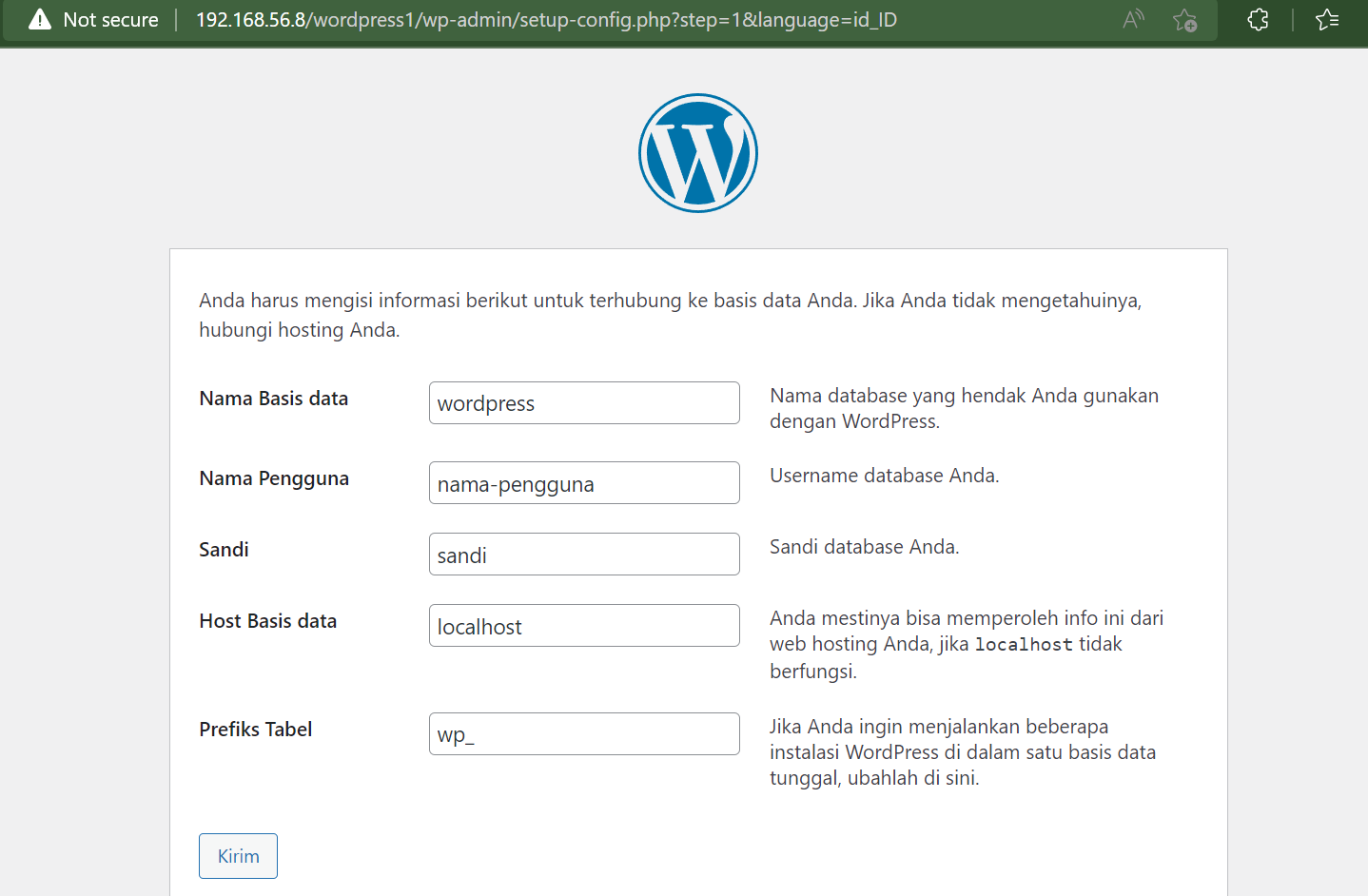
Task: Click the Not secure warning triangle icon
Action: (x=40, y=20)
